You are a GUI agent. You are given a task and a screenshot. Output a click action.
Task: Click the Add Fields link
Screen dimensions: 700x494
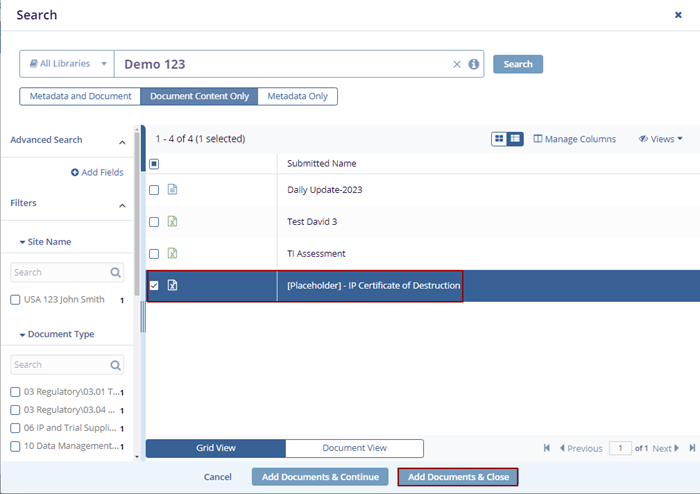pos(97,172)
